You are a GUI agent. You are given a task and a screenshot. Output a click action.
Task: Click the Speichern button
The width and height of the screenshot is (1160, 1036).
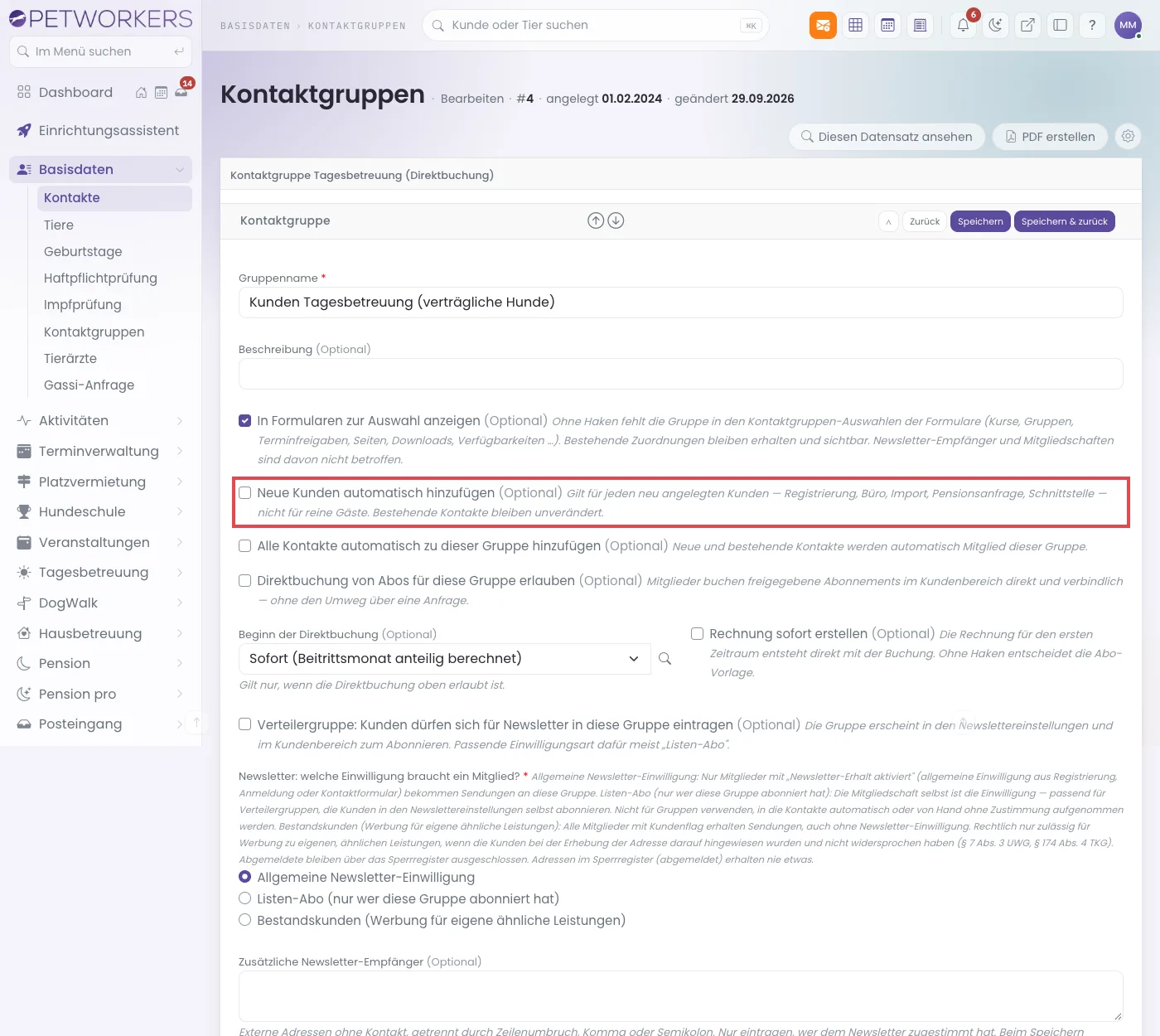980,221
